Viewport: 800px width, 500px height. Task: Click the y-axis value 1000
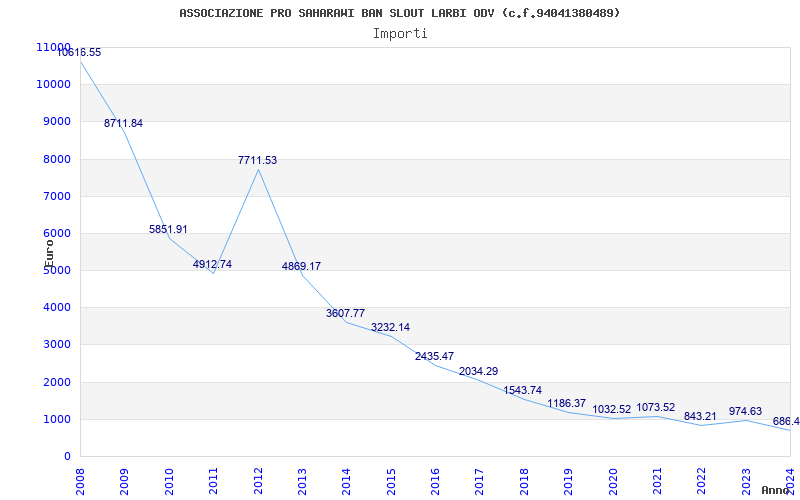click(56, 419)
